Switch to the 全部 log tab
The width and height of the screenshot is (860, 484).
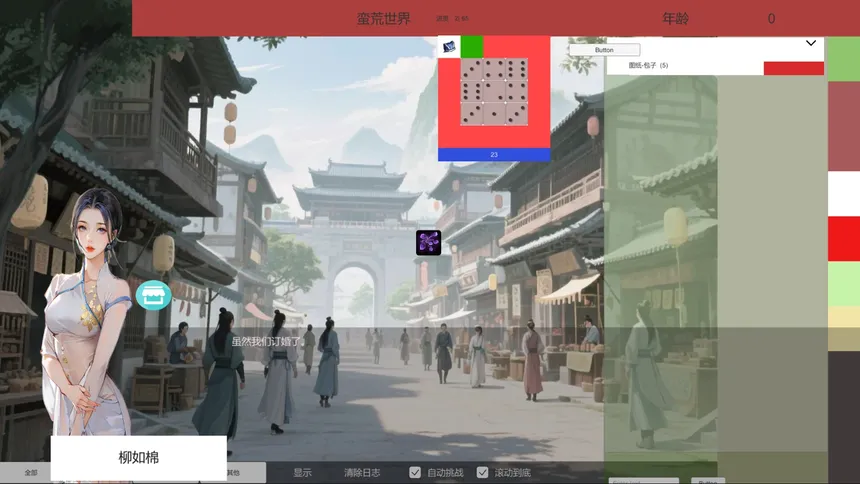tap(31, 472)
